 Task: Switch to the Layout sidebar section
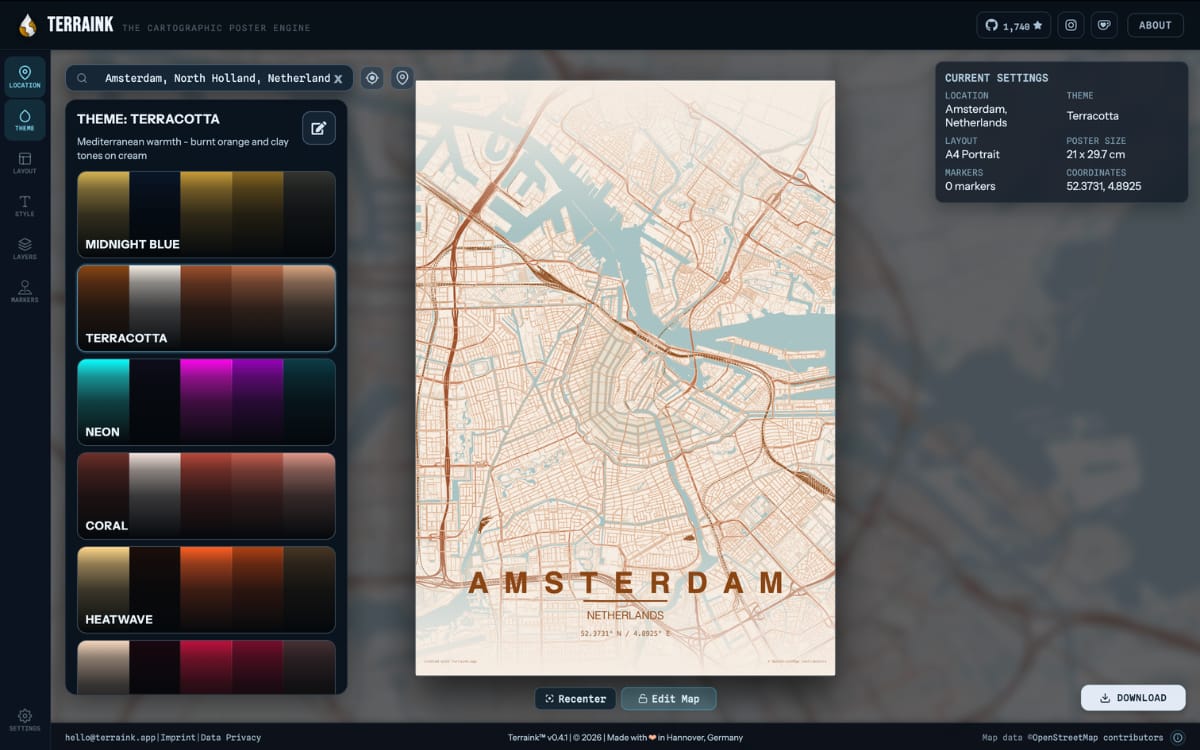25,163
